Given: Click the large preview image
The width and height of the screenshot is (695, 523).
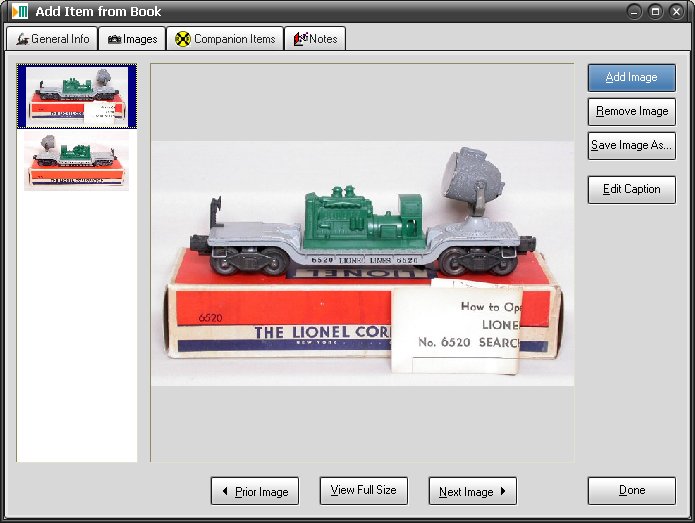Looking at the screenshot, I should (x=363, y=263).
